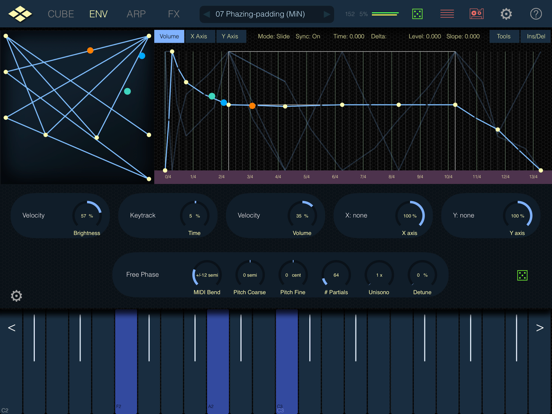Go to next preset arrow
This screenshot has width=552, height=414.
[327, 14]
